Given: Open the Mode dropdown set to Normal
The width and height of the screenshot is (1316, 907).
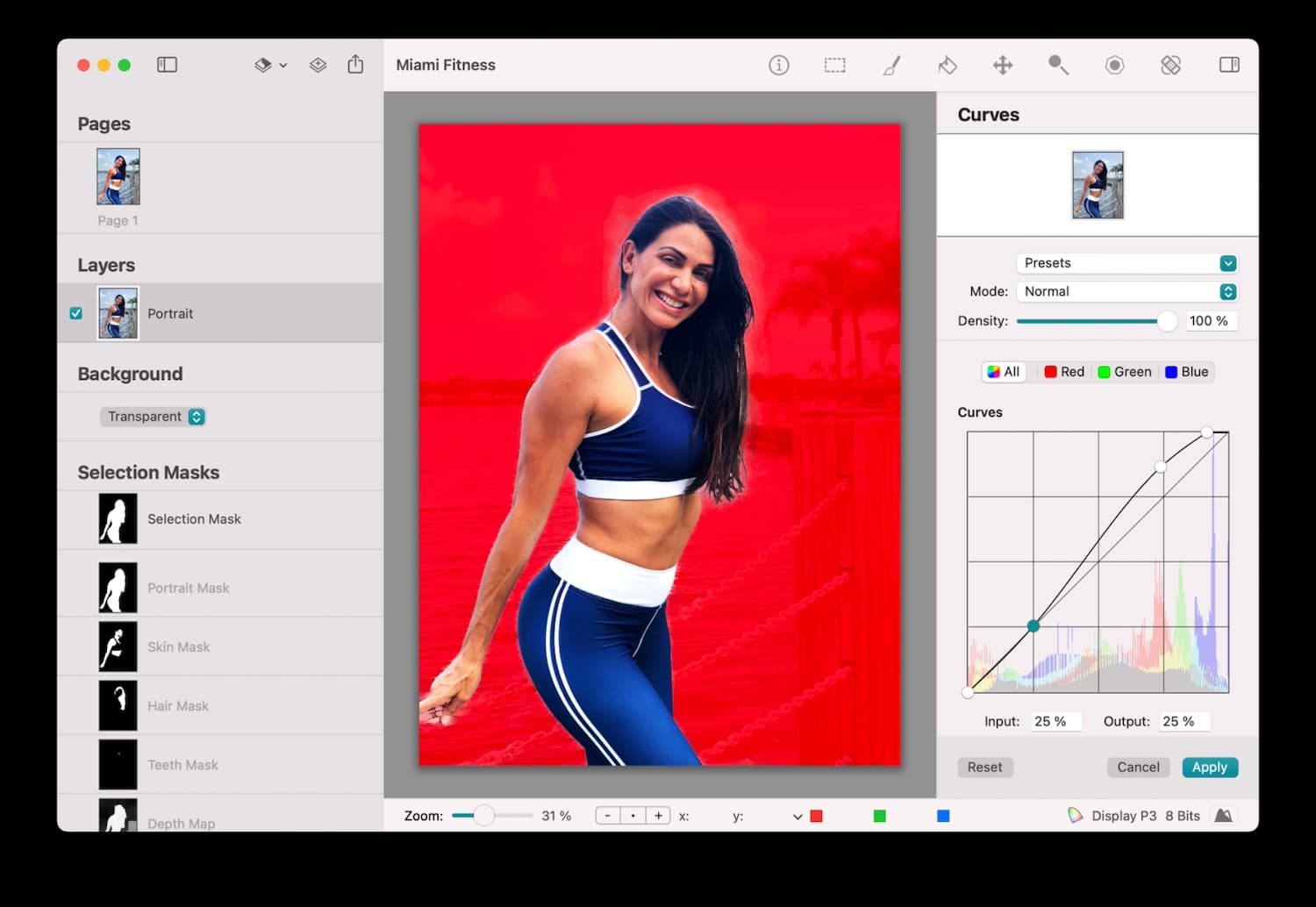Looking at the screenshot, I should [1126, 291].
